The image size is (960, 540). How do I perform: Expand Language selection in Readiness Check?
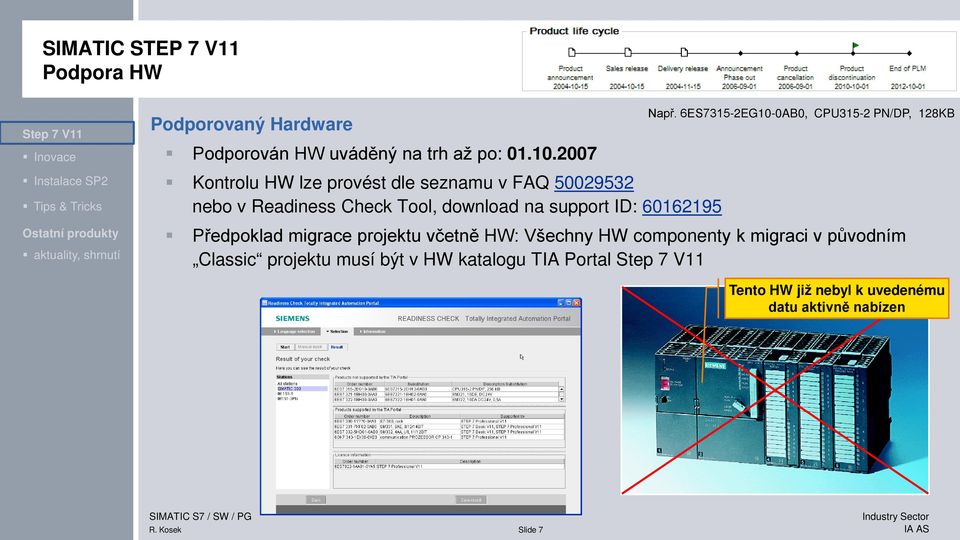(x=294, y=331)
